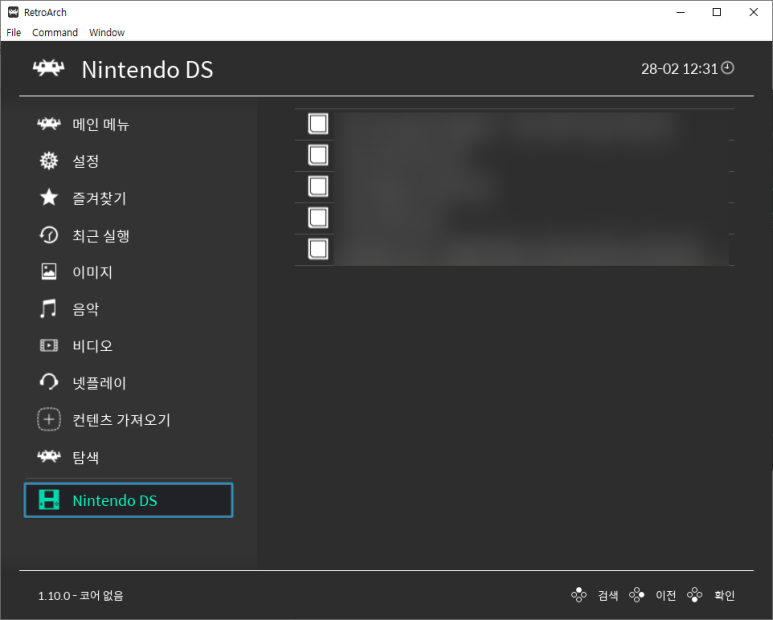Click the RetroArch invader logo in header

(x=48, y=69)
